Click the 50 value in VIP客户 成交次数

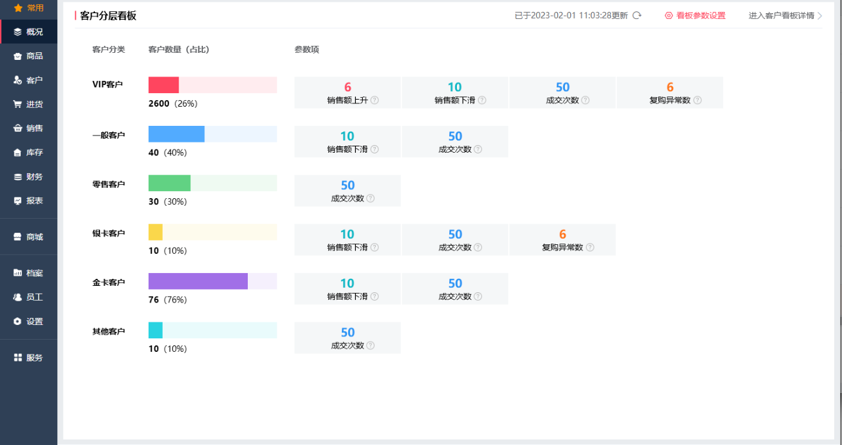[x=562, y=87]
